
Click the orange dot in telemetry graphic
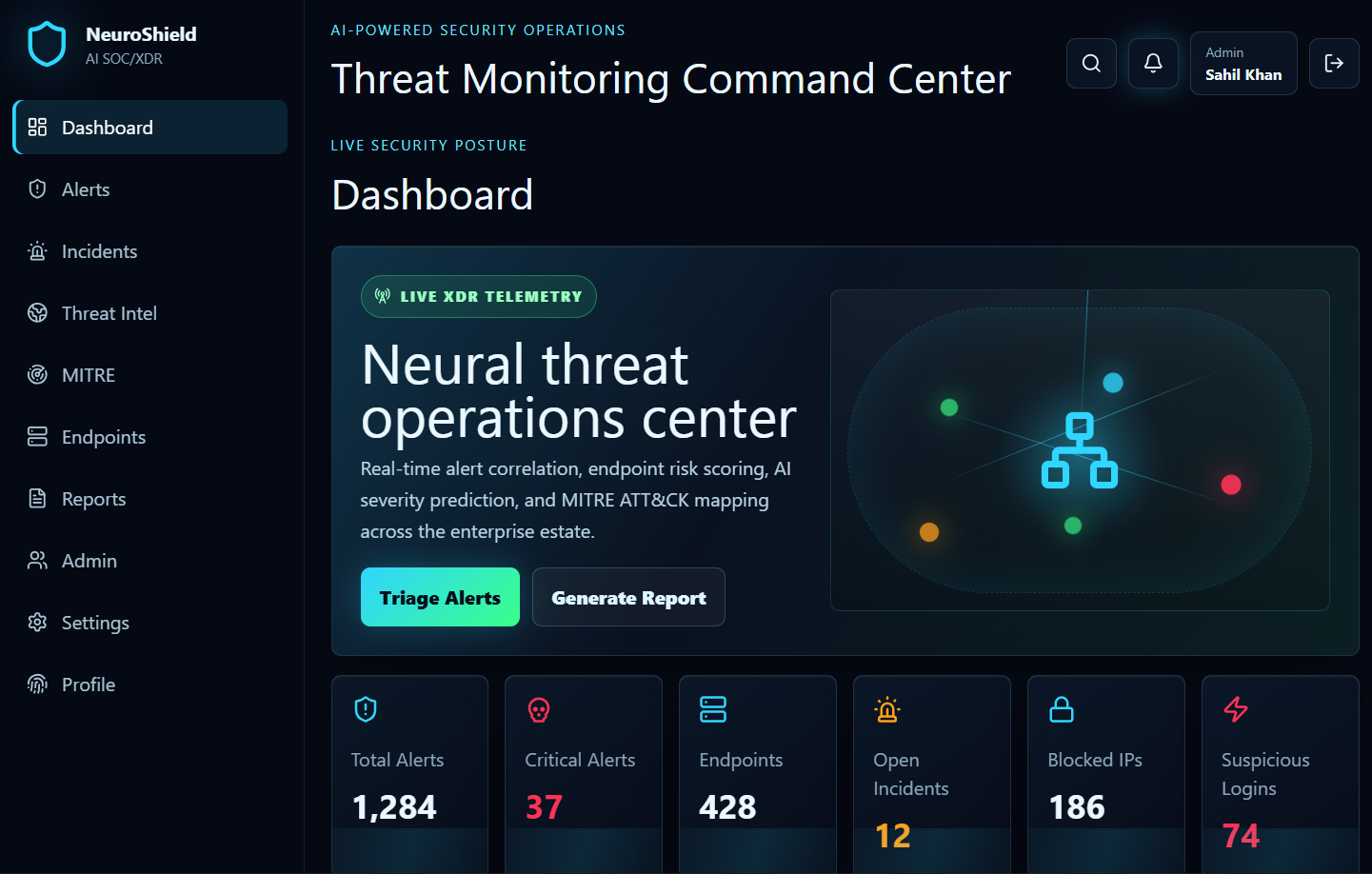[929, 532]
